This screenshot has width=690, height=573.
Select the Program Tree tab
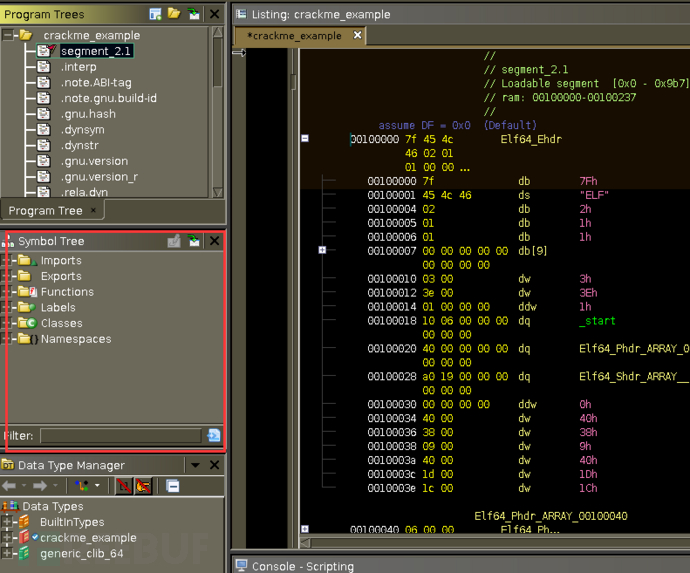pyautogui.click(x=45, y=211)
